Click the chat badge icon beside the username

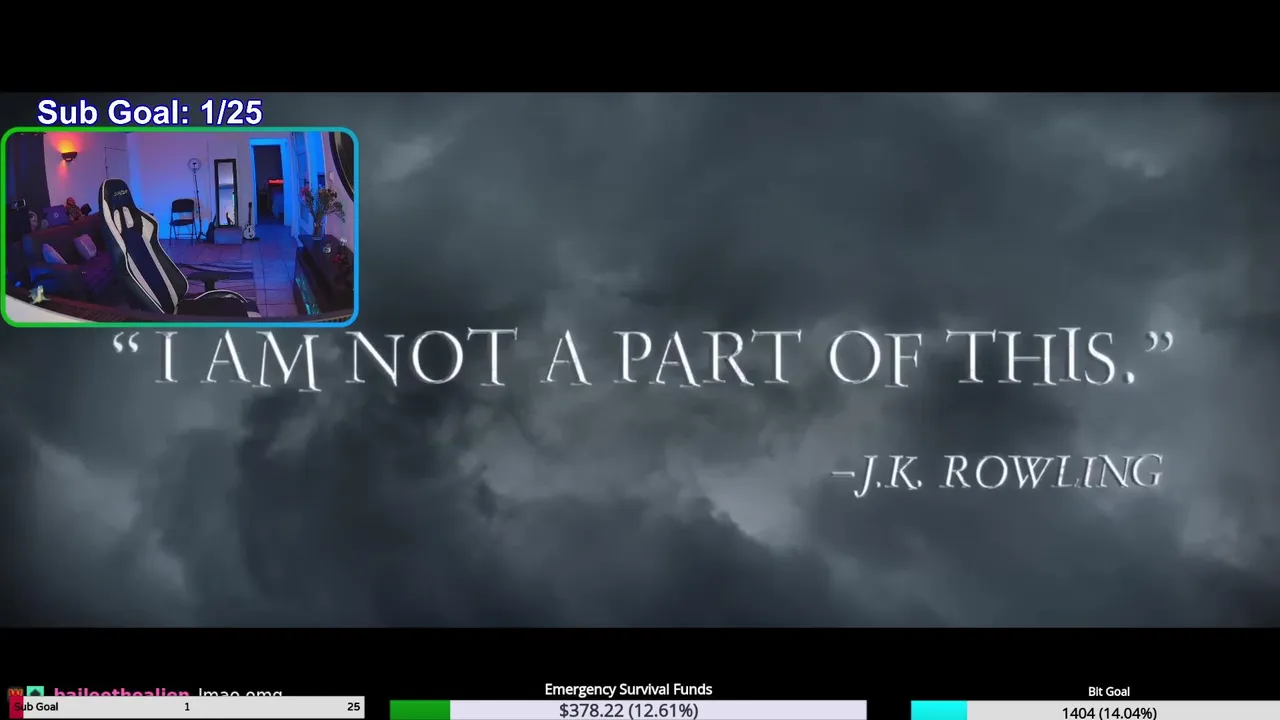[x=35, y=692]
